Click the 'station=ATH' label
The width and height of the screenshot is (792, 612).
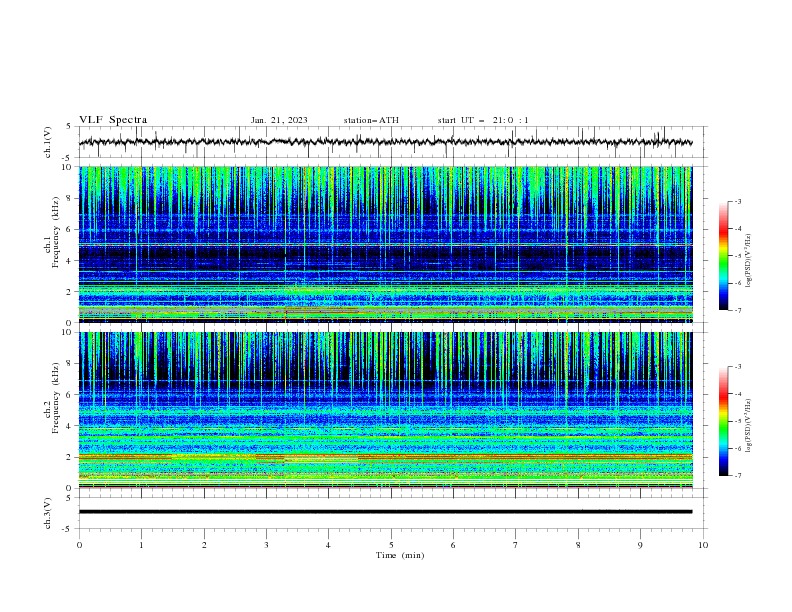(371, 120)
